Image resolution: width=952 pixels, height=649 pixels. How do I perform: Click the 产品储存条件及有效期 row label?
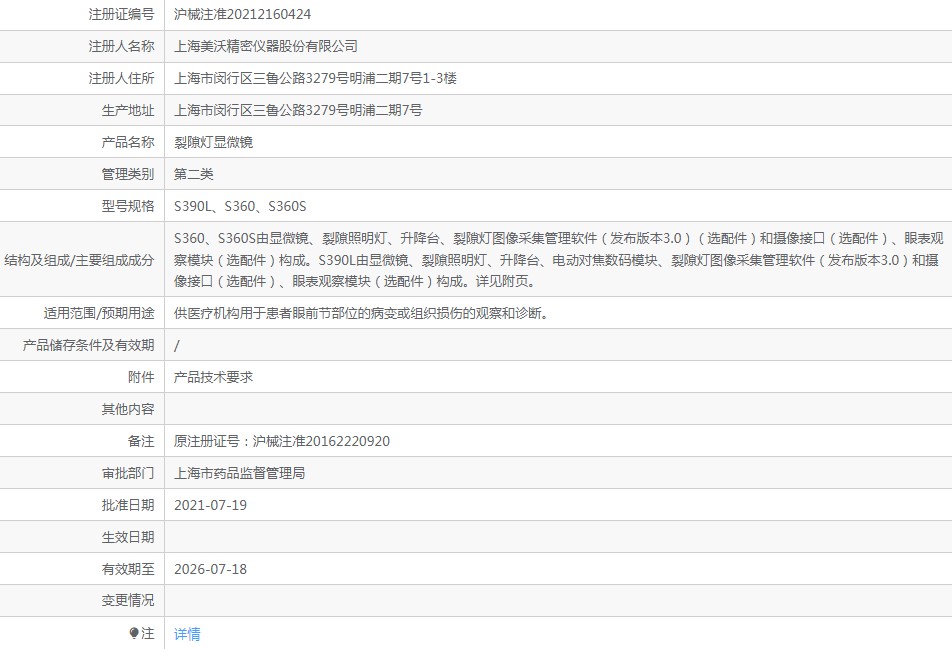88,345
